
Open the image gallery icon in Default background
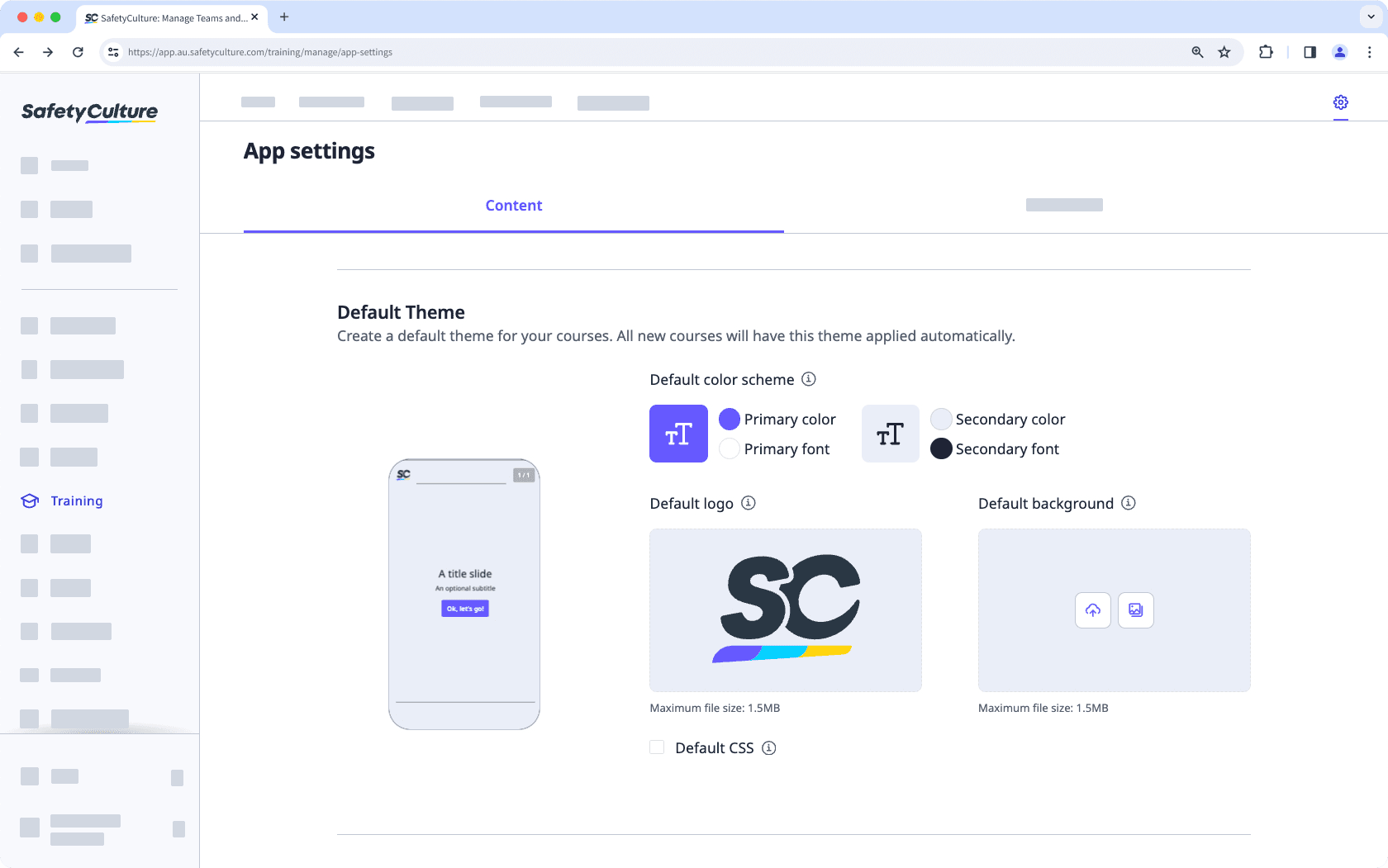(x=1135, y=610)
